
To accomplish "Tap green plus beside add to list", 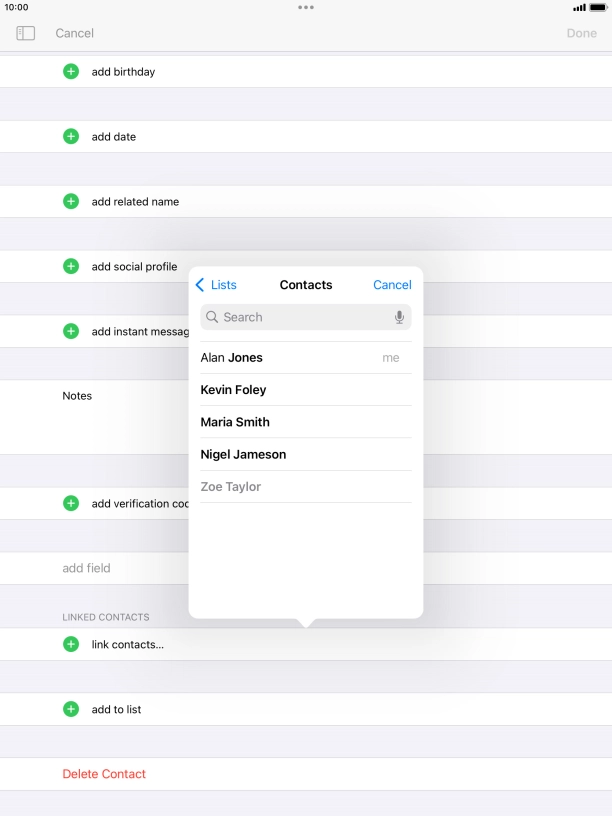I will click(71, 709).
